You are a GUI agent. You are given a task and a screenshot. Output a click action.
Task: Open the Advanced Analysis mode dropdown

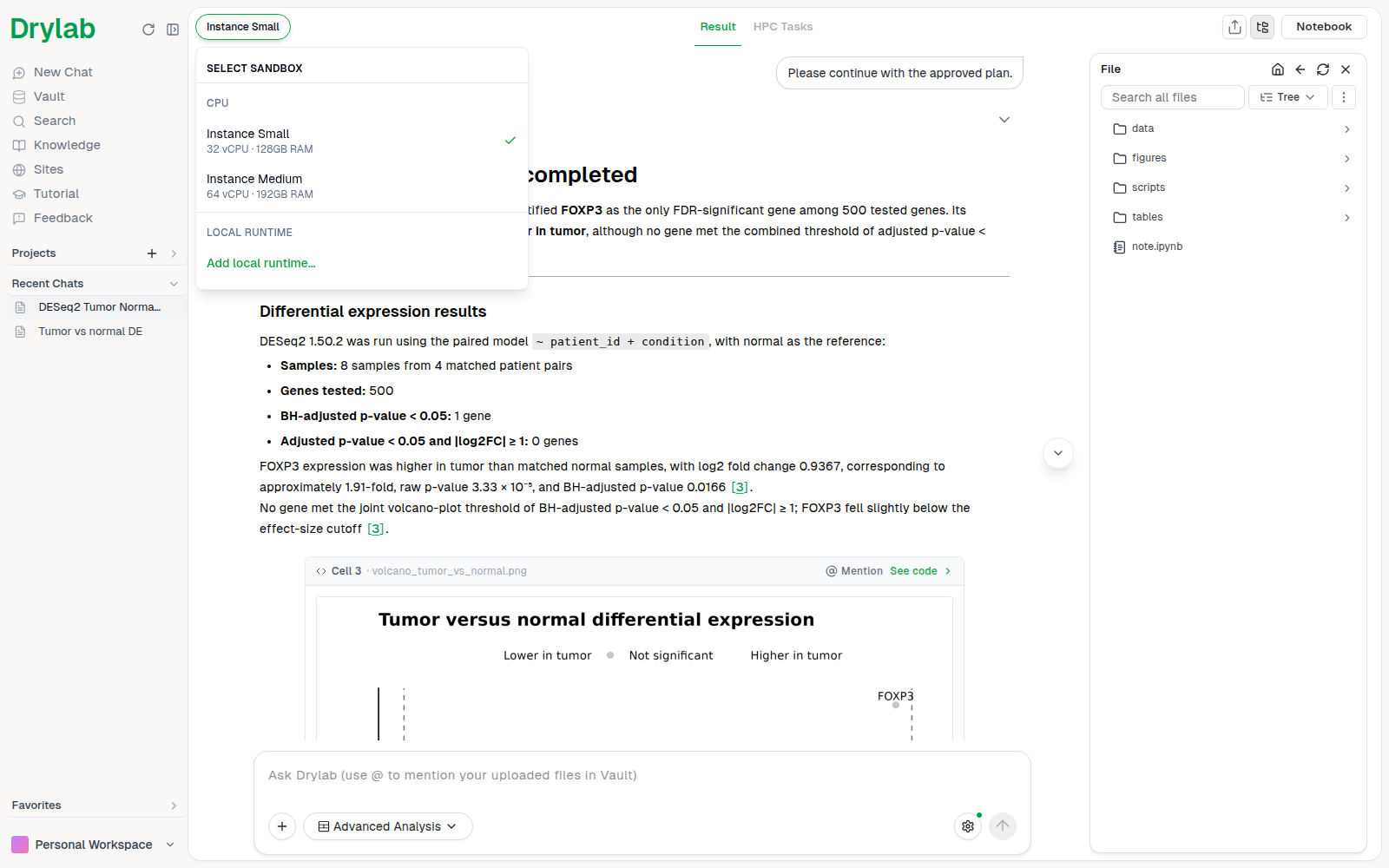387,826
